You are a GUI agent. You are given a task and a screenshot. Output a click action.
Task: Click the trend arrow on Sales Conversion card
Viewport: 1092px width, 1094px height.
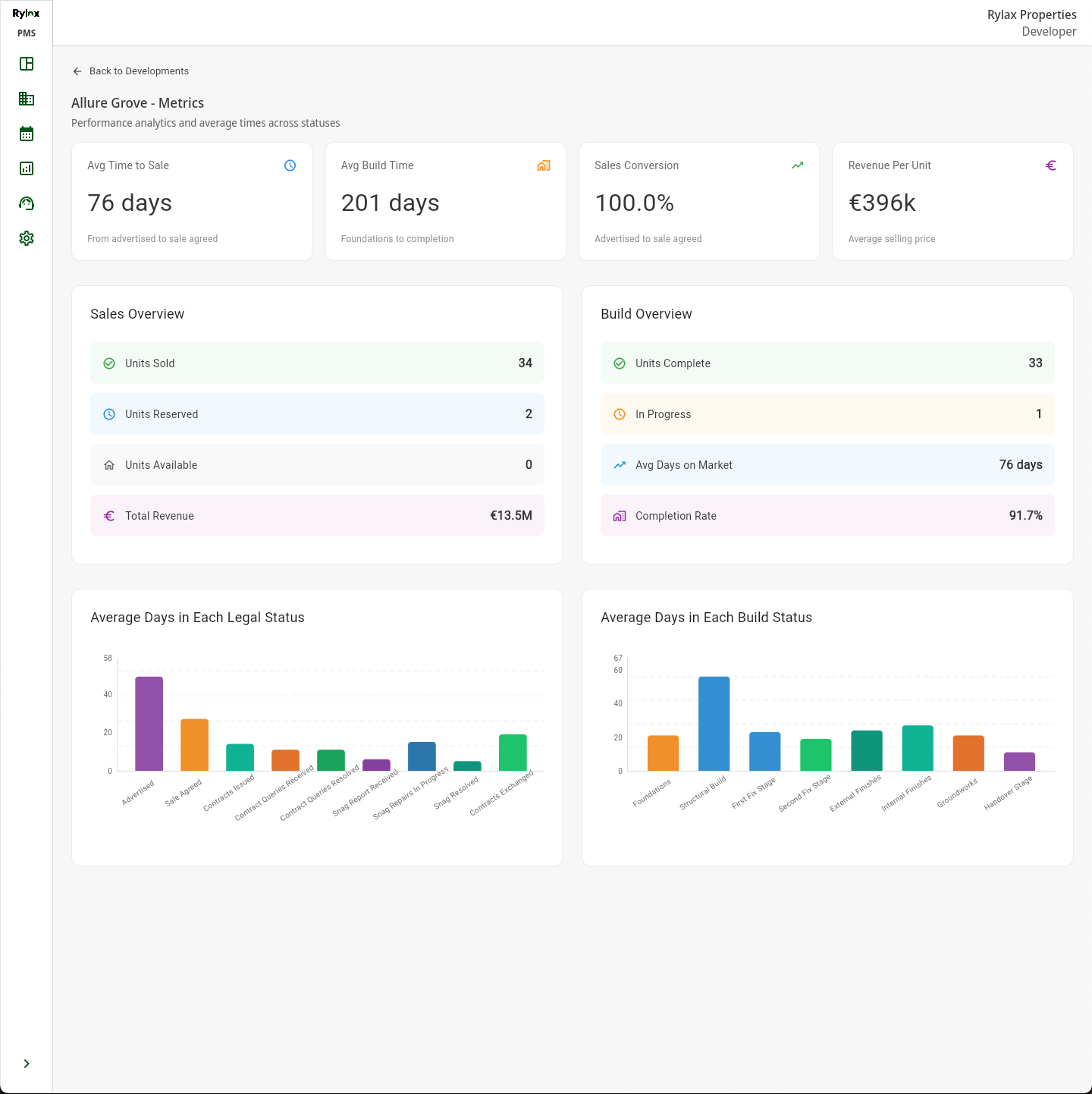click(x=797, y=165)
